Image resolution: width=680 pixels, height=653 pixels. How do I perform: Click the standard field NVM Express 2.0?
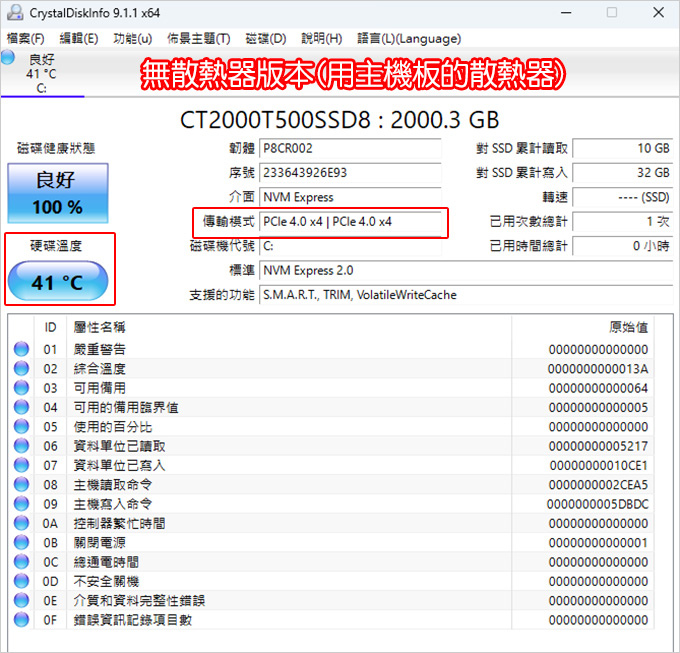466,271
